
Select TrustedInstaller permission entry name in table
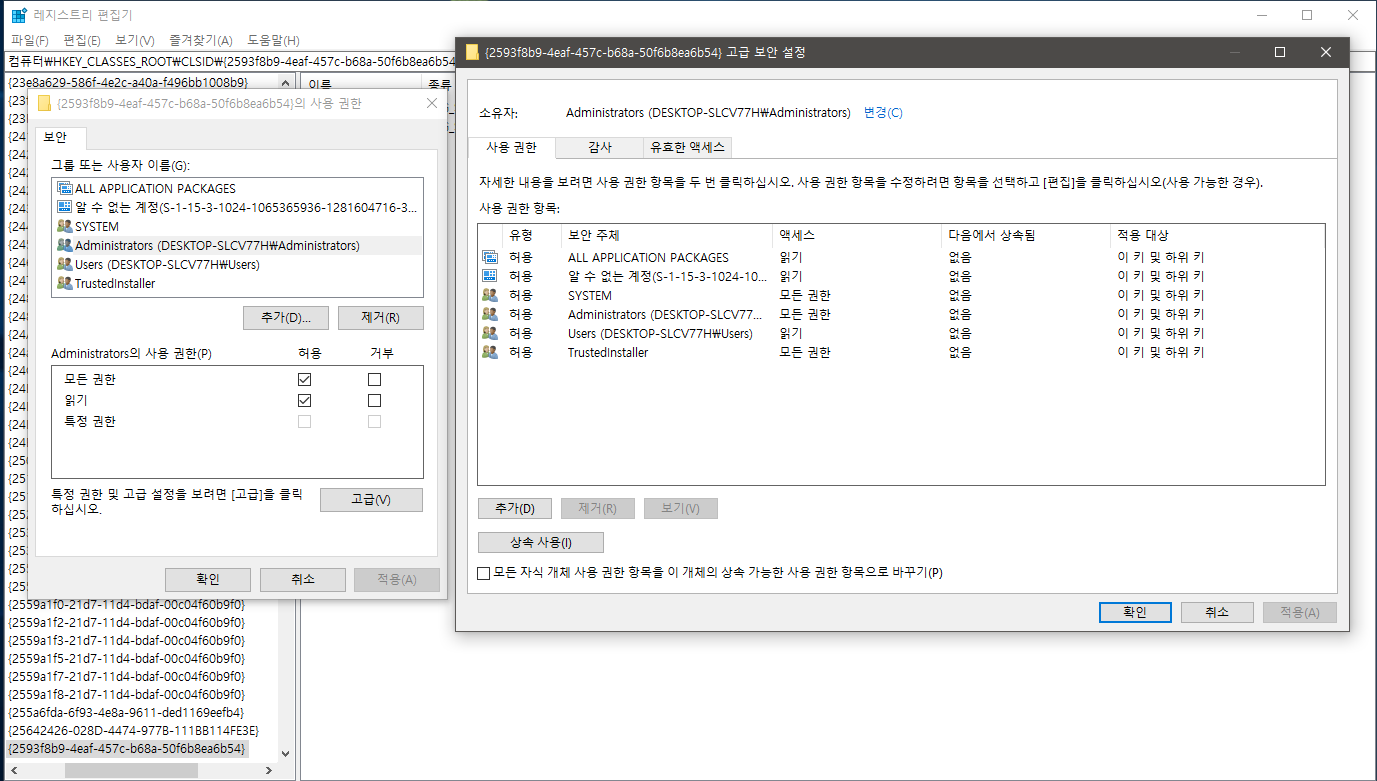coord(608,352)
